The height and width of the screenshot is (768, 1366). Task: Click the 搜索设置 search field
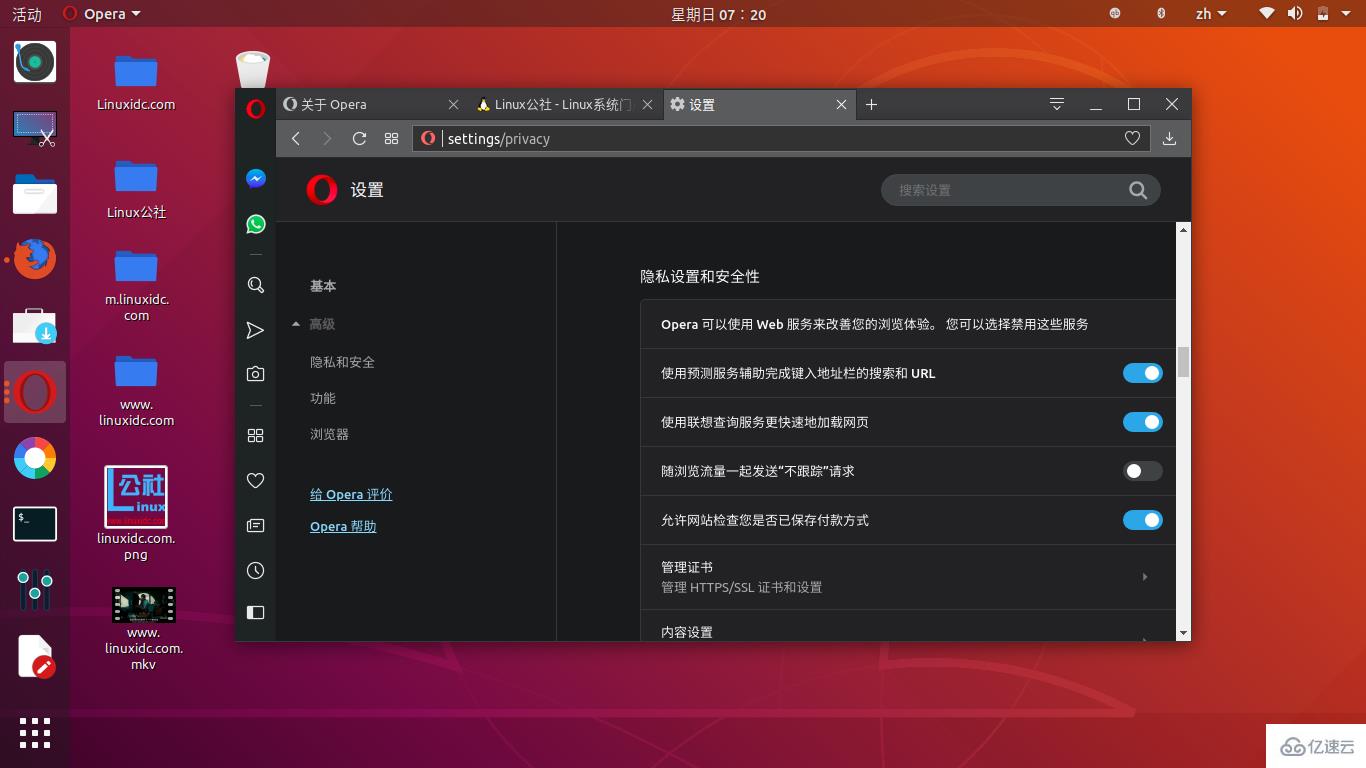pos(1020,190)
